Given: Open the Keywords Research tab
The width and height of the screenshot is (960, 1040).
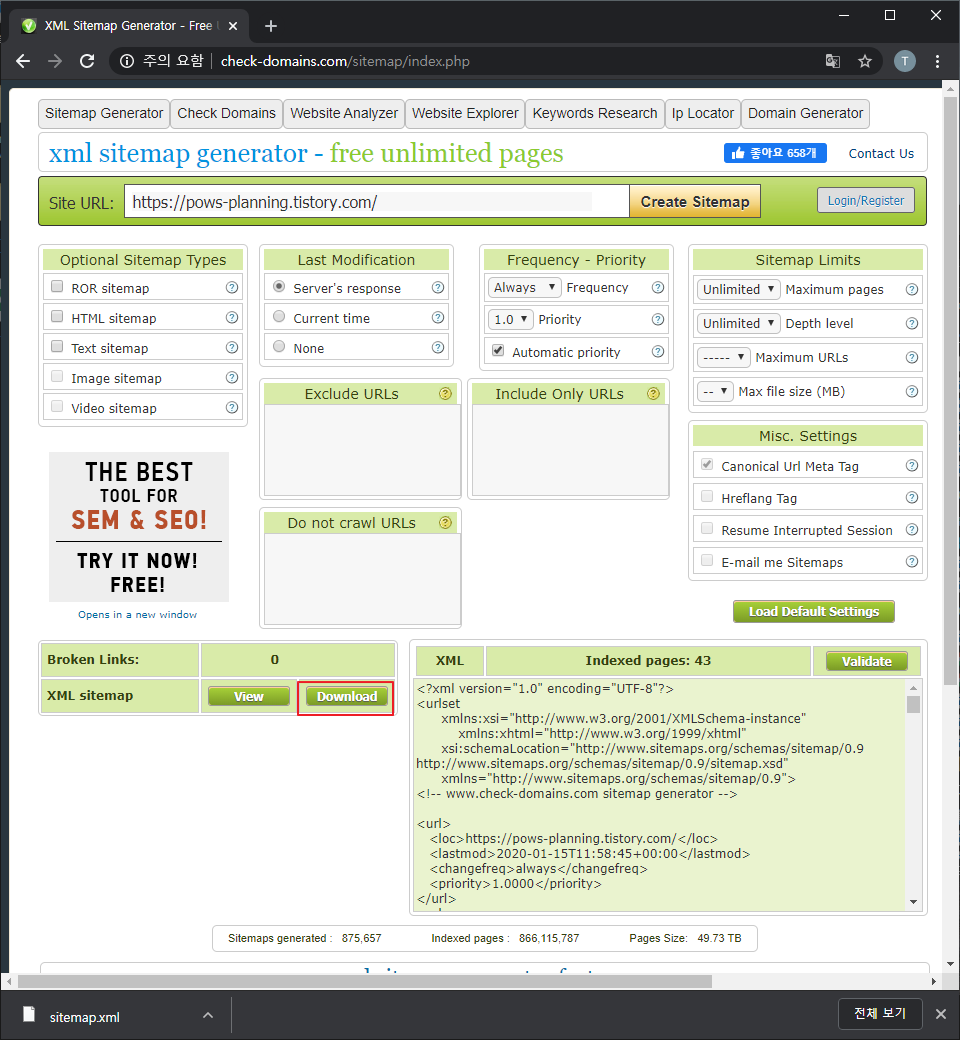Looking at the screenshot, I should tap(594, 113).
